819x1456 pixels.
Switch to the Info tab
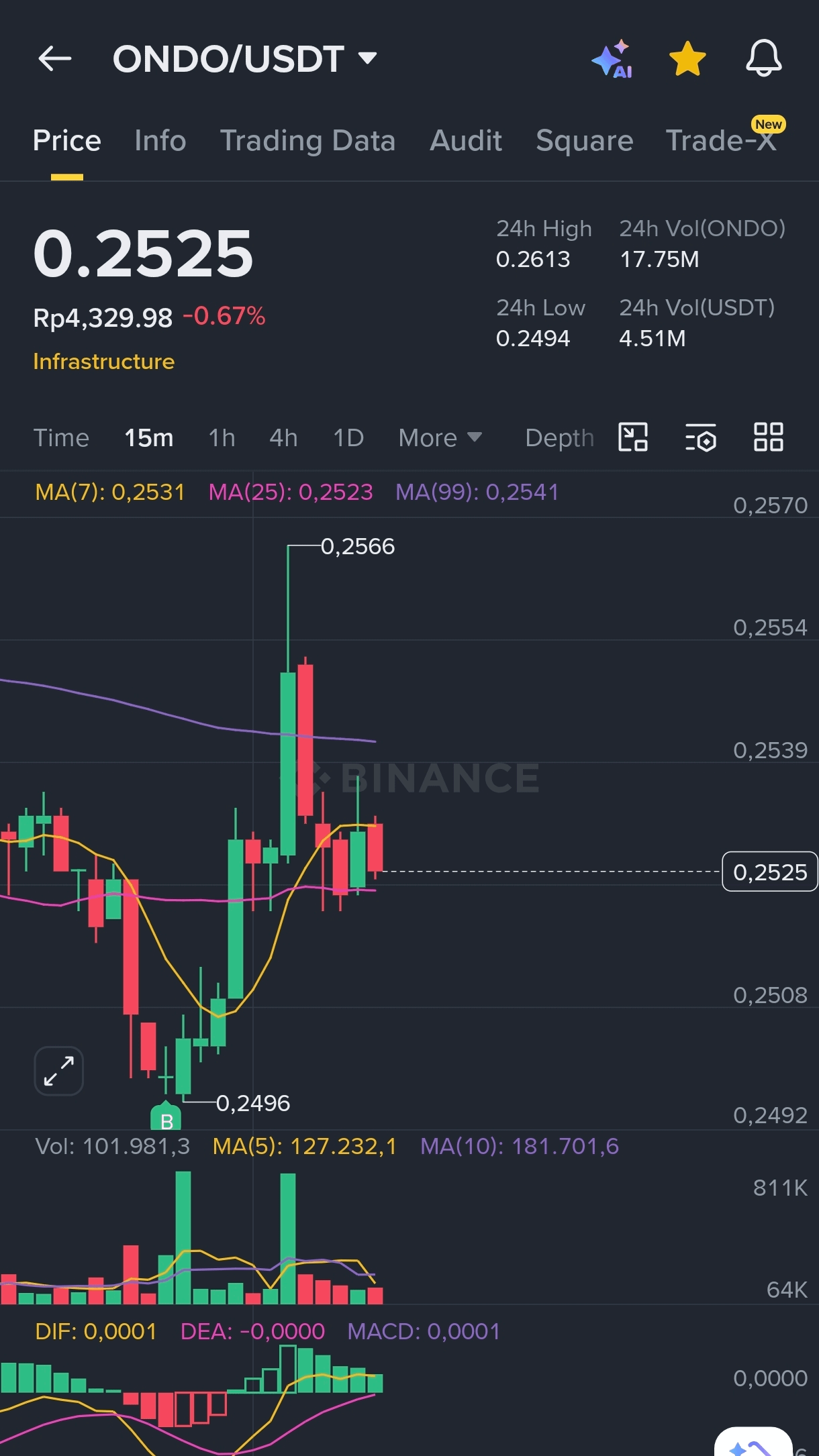(x=160, y=141)
